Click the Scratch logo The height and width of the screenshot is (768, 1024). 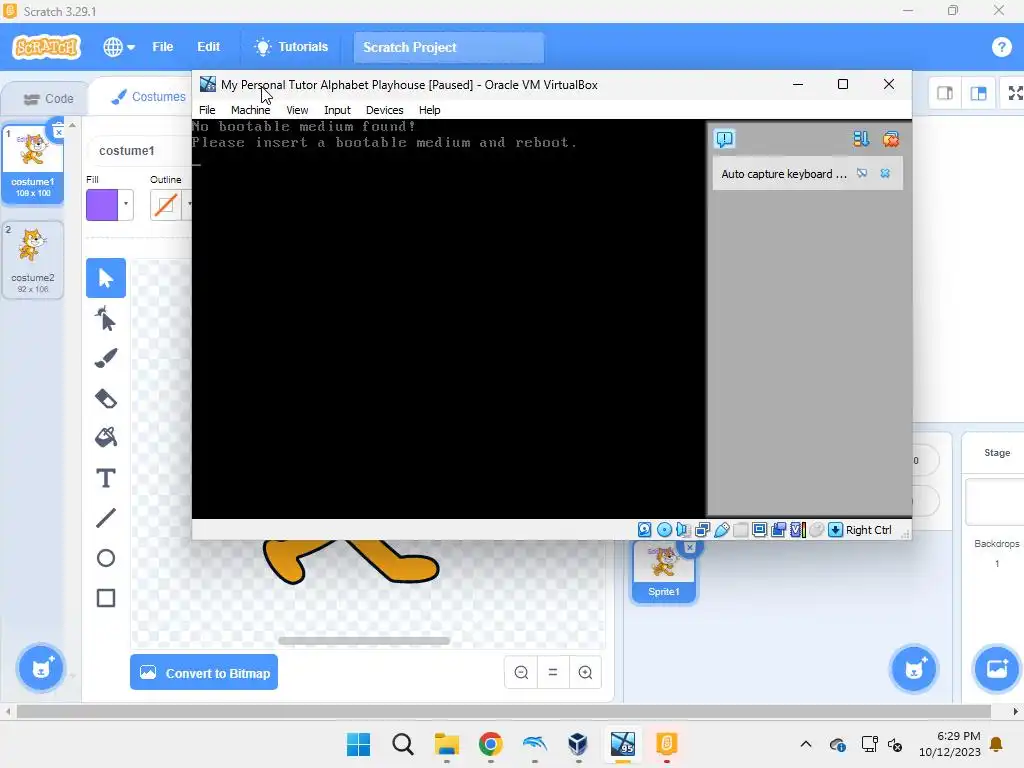pyautogui.click(x=46, y=47)
